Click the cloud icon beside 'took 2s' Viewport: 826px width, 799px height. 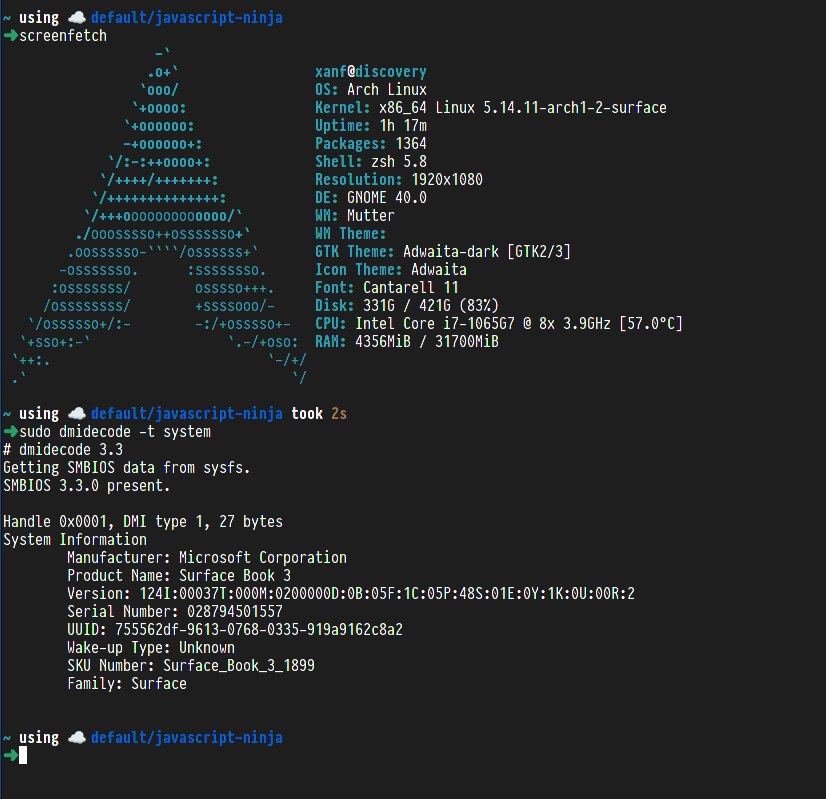(77, 413)
